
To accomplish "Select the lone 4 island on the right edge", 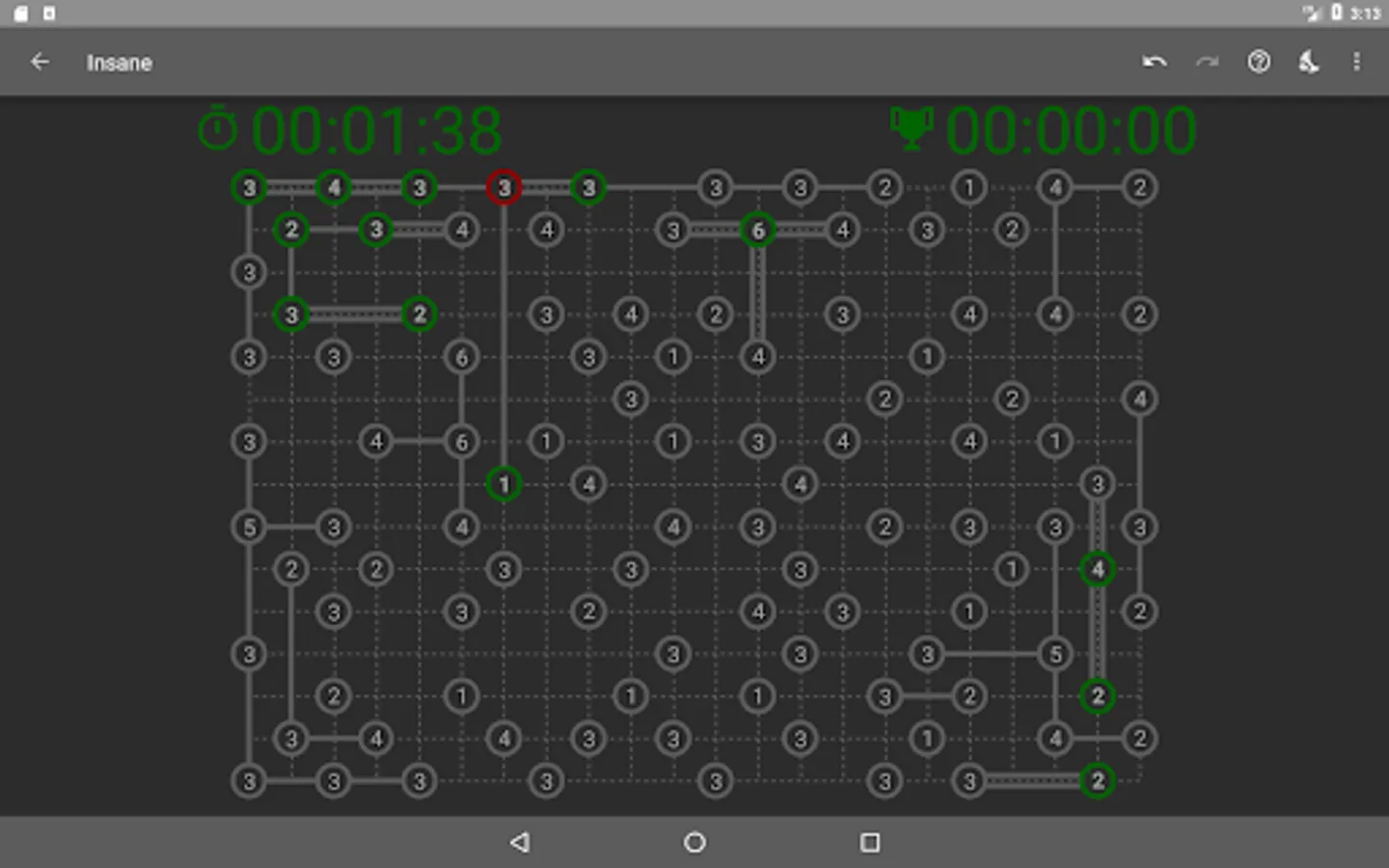I will click(1140, 398).
